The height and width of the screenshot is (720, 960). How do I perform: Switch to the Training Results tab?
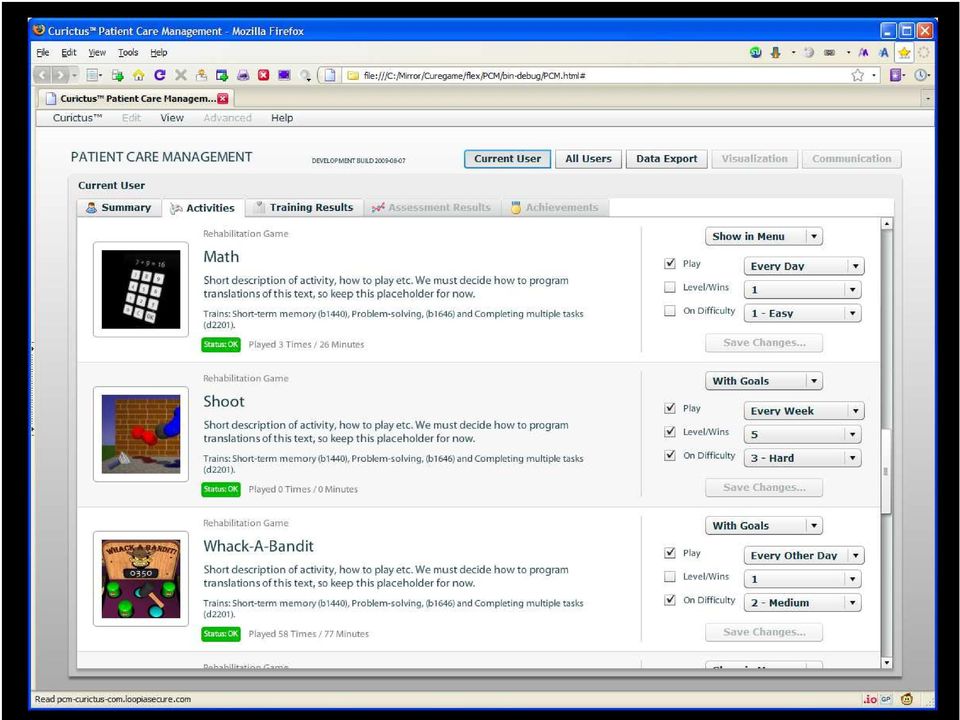[x=304, y=208]
